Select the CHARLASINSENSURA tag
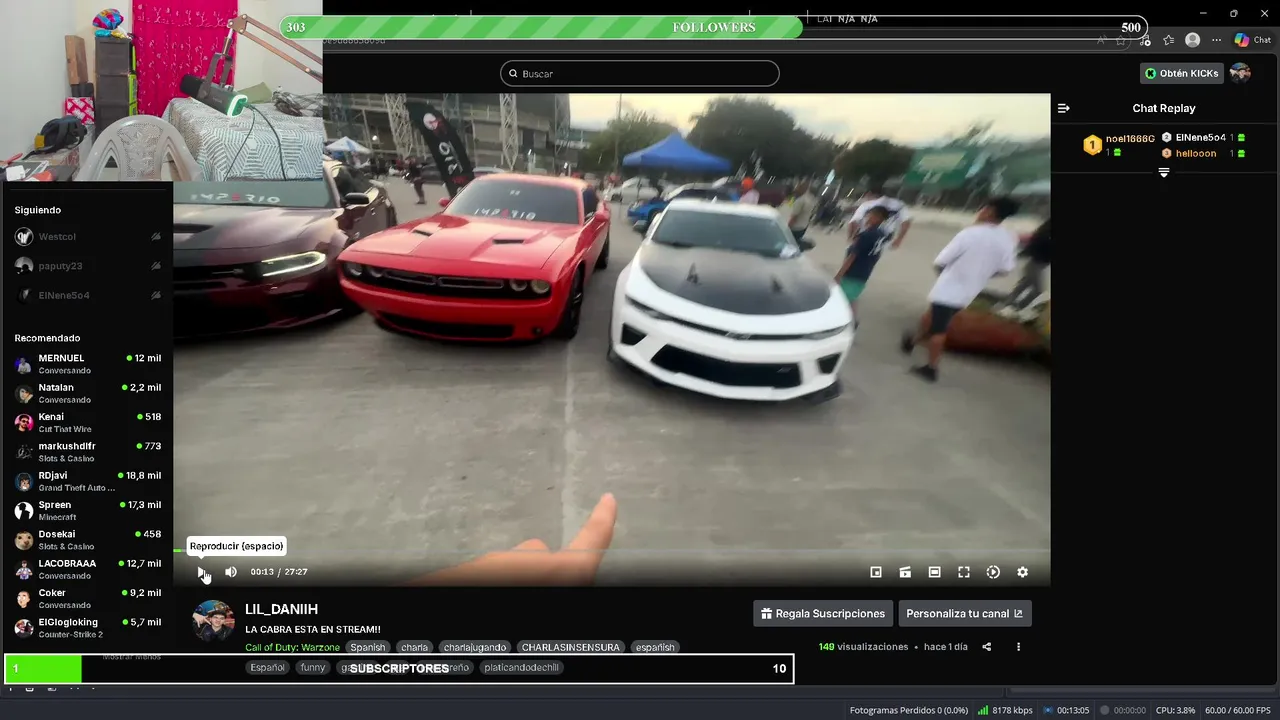The width and height of the screenshot is (1280, 720). point(571,647)
